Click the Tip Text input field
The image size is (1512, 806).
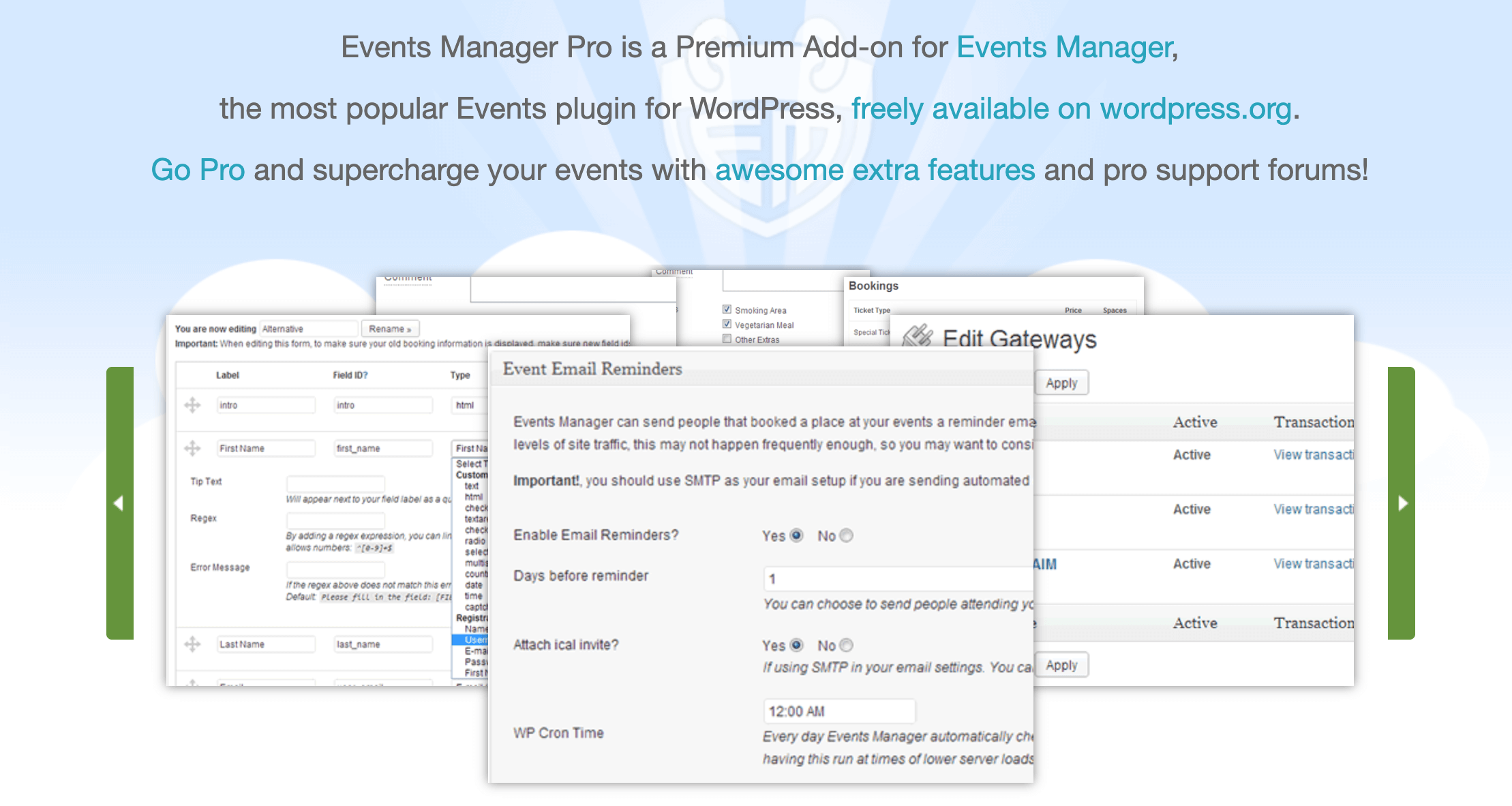click(x=335, y=483)
